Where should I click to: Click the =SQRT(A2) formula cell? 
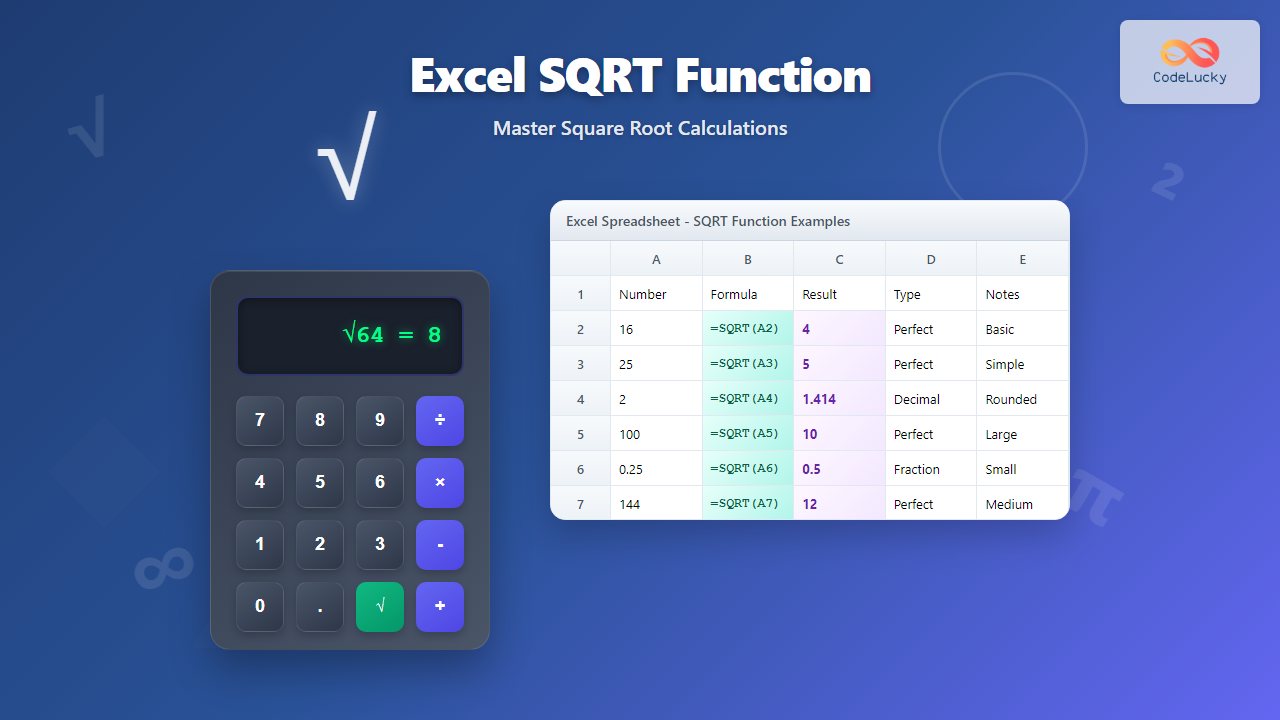click(747, 329)
